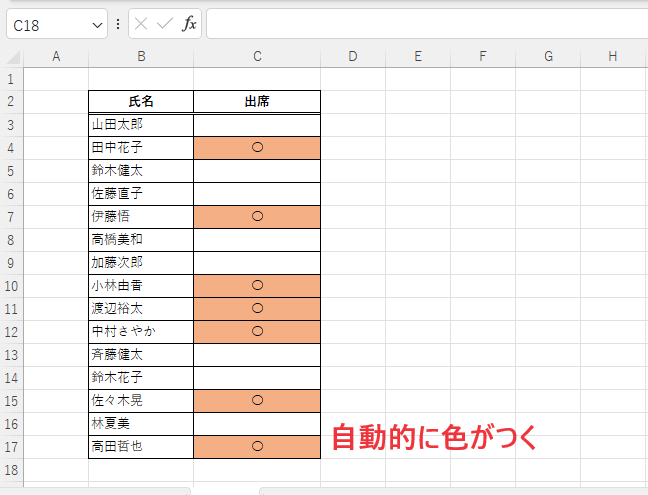Click the cell containing 渡辺裕太

click(x=141, y=309)
